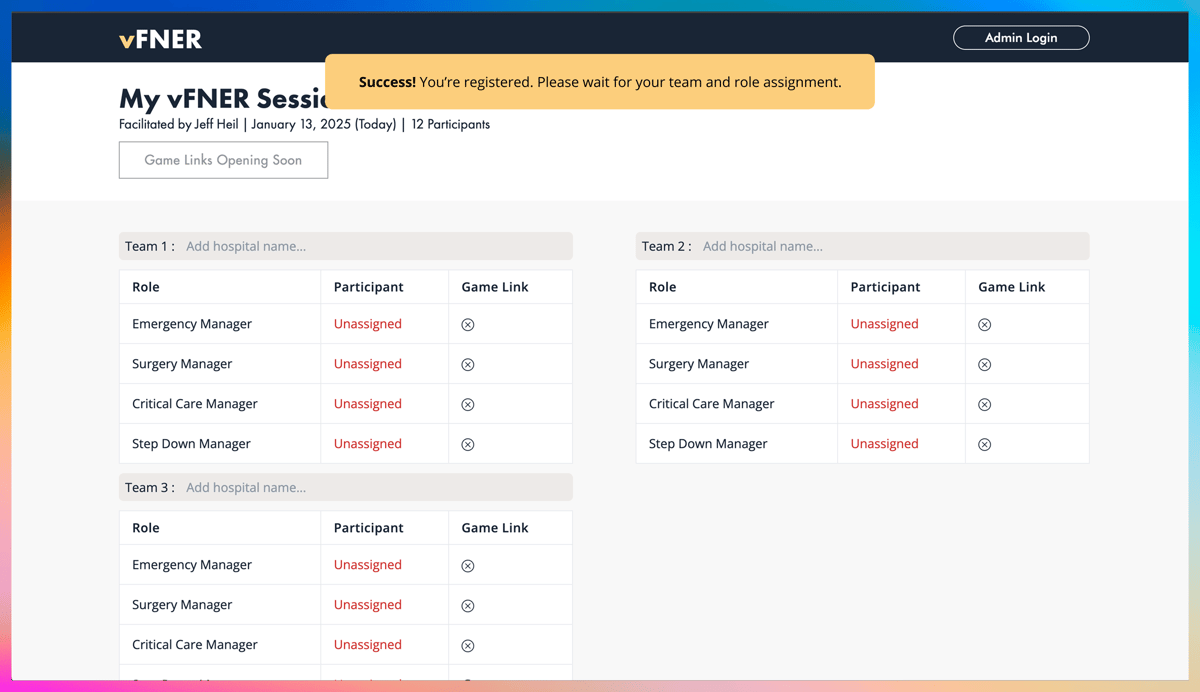Click Critical Care Manager role in Team 2

[x=712, y=404]
